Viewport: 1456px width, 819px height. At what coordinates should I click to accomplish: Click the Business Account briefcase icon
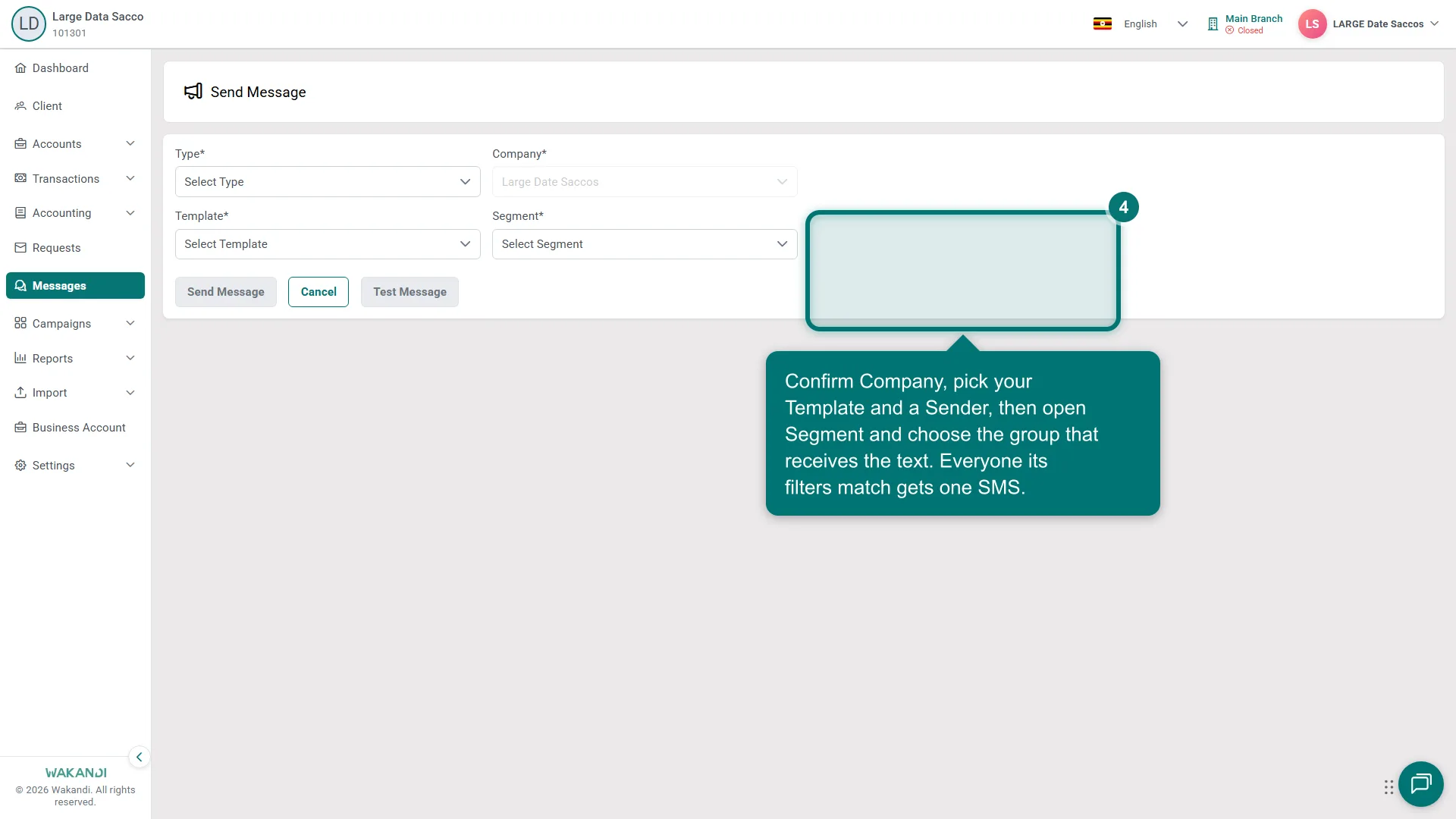tap(20, 428)
